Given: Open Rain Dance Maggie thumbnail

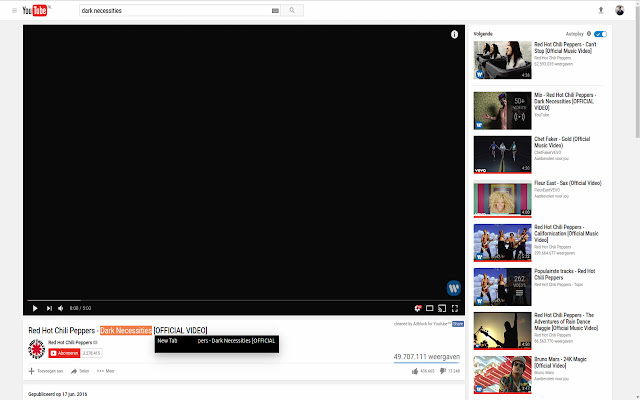Looking at the screenshot, I should pyautogui.click(x=502, y=331).
